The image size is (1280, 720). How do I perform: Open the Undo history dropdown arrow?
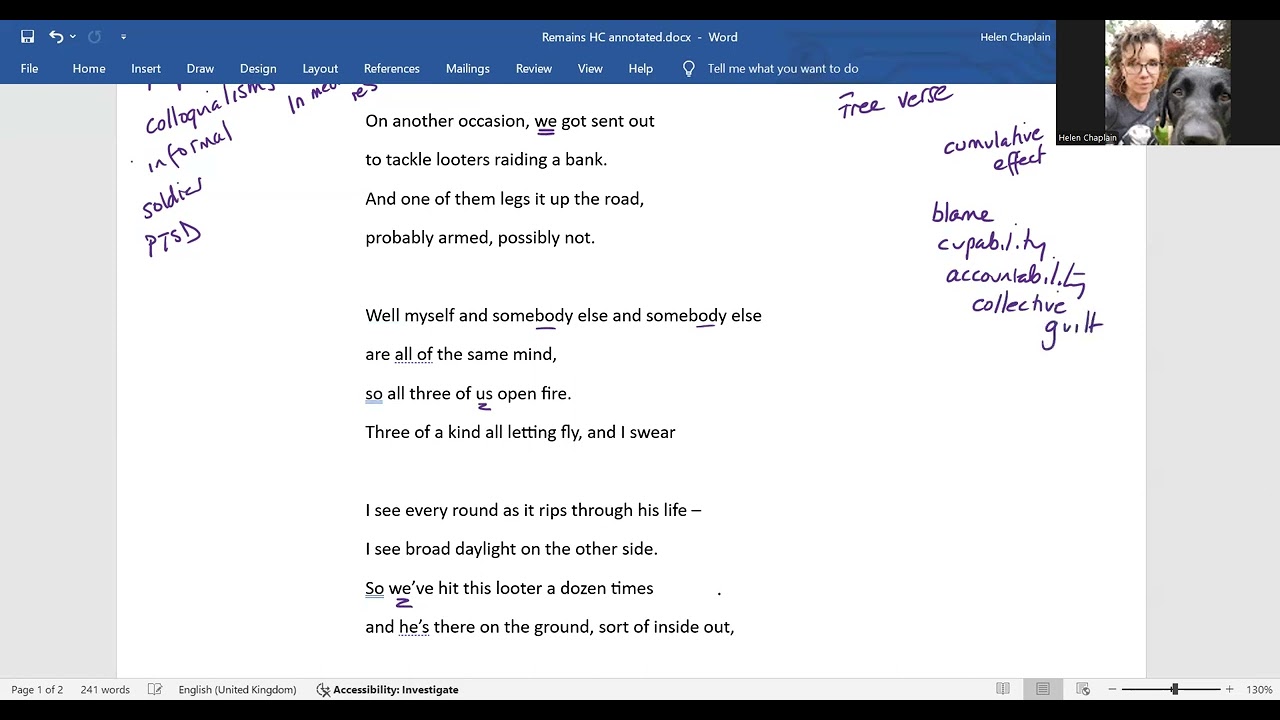73,37
